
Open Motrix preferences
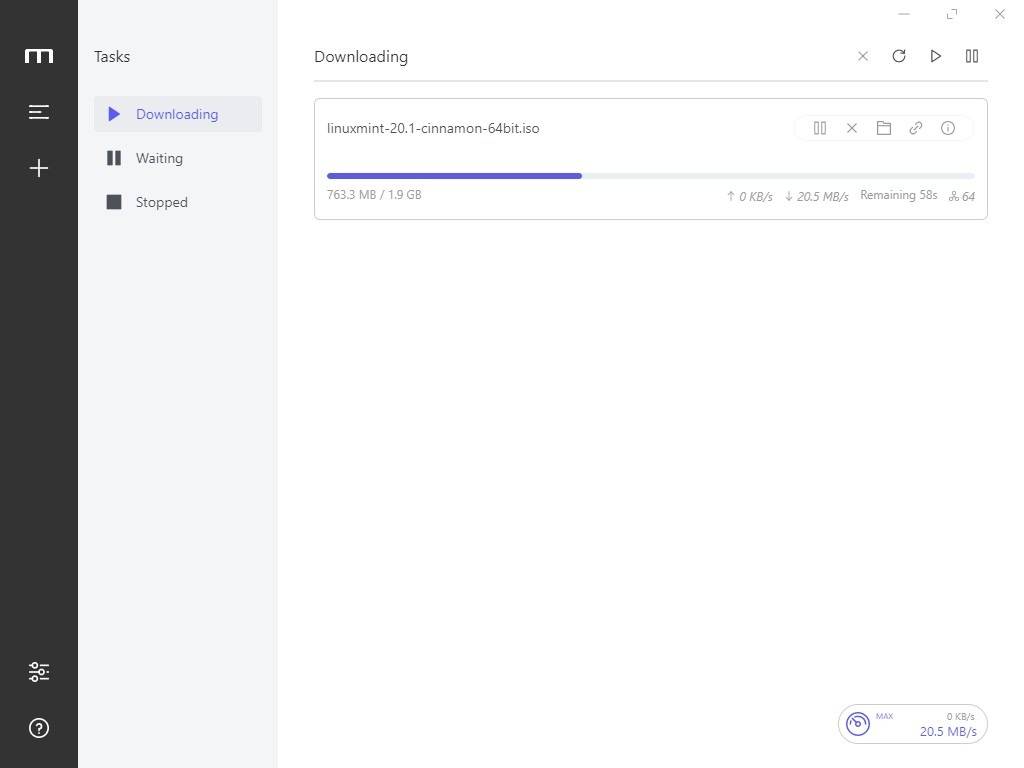(38, 671)
